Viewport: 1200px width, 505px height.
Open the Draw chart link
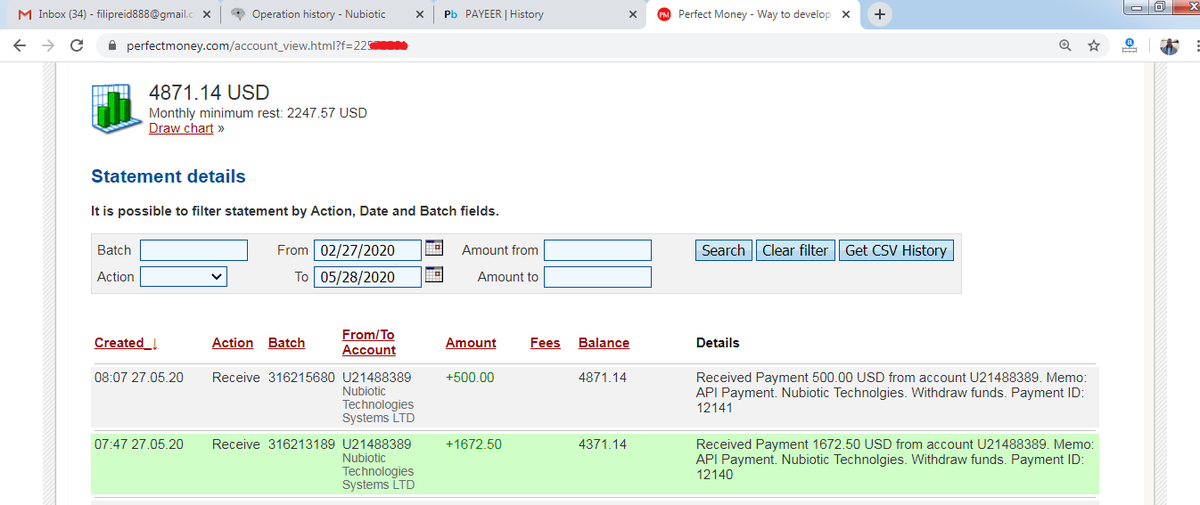(x=181, y=128)
